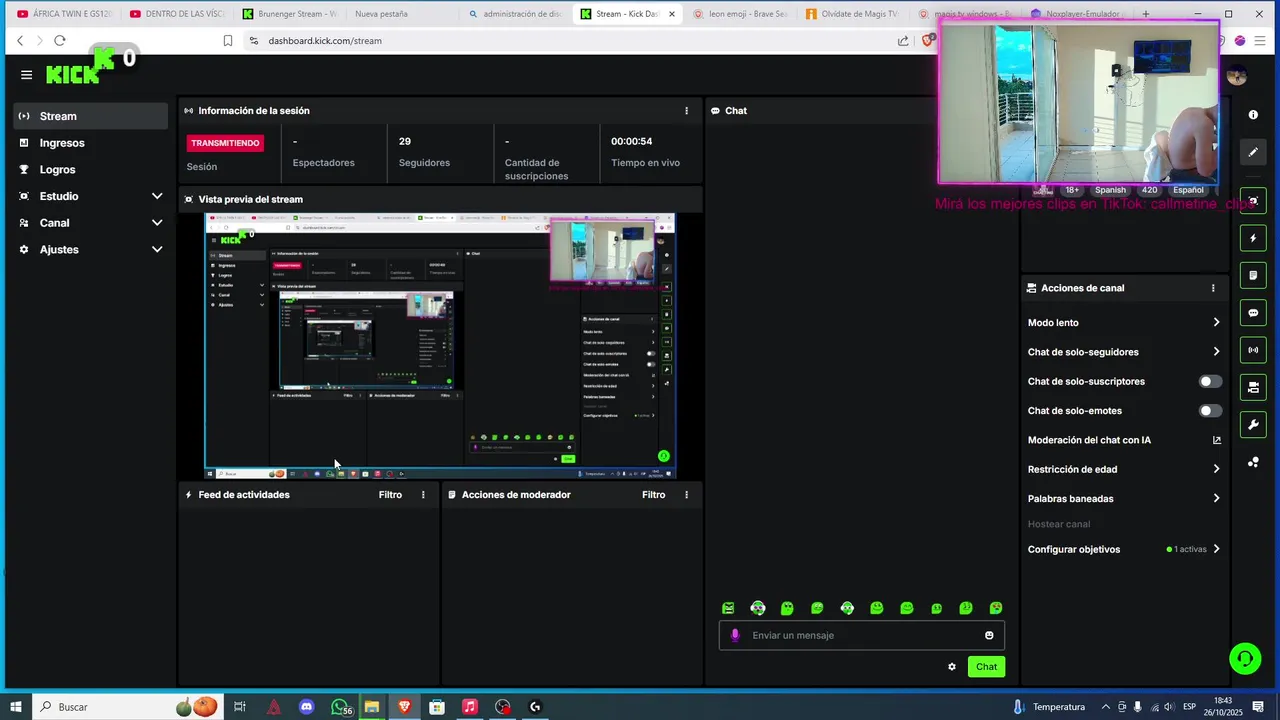Open the hamburger menu beside Kick logo

(26, 75)
